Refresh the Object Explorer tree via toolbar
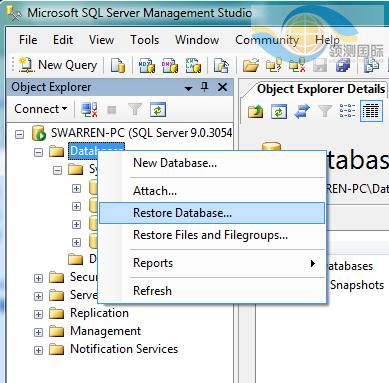The height and width of the screenshot is (383, 389). [x=158, y=109]
